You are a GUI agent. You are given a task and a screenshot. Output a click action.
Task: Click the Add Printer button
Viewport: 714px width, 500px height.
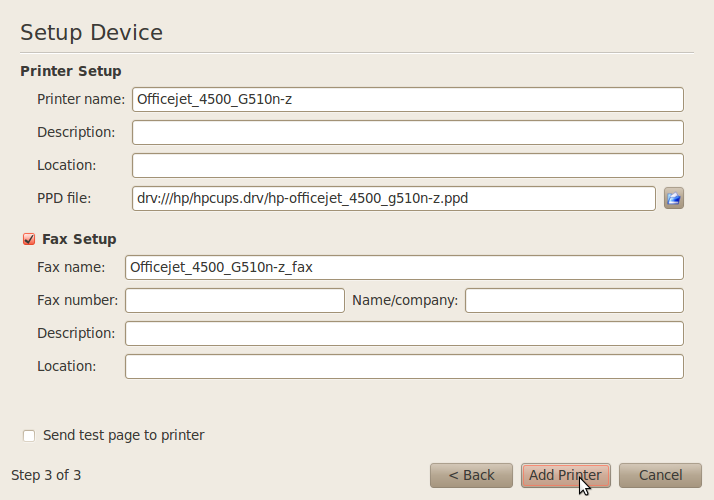tap(565, 475)
